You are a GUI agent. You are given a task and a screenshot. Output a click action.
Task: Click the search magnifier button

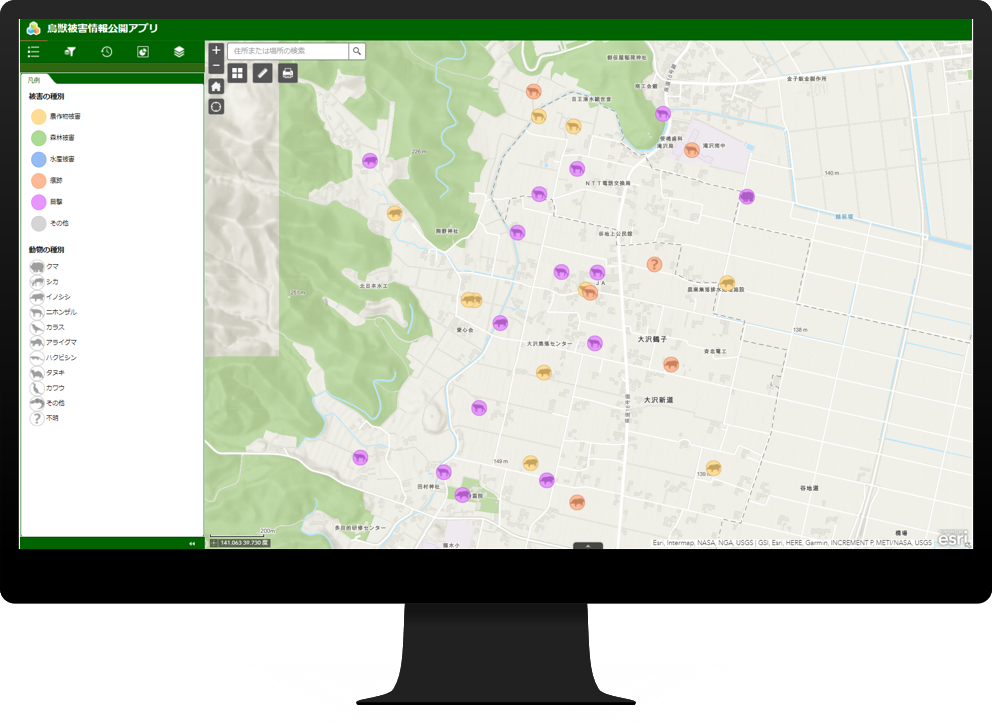(x=357, y=50)
